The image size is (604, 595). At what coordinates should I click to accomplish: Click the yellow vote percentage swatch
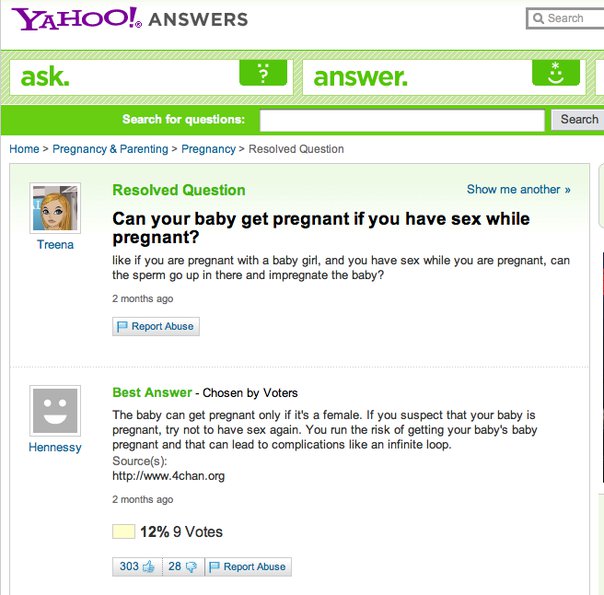pos(124,532)
